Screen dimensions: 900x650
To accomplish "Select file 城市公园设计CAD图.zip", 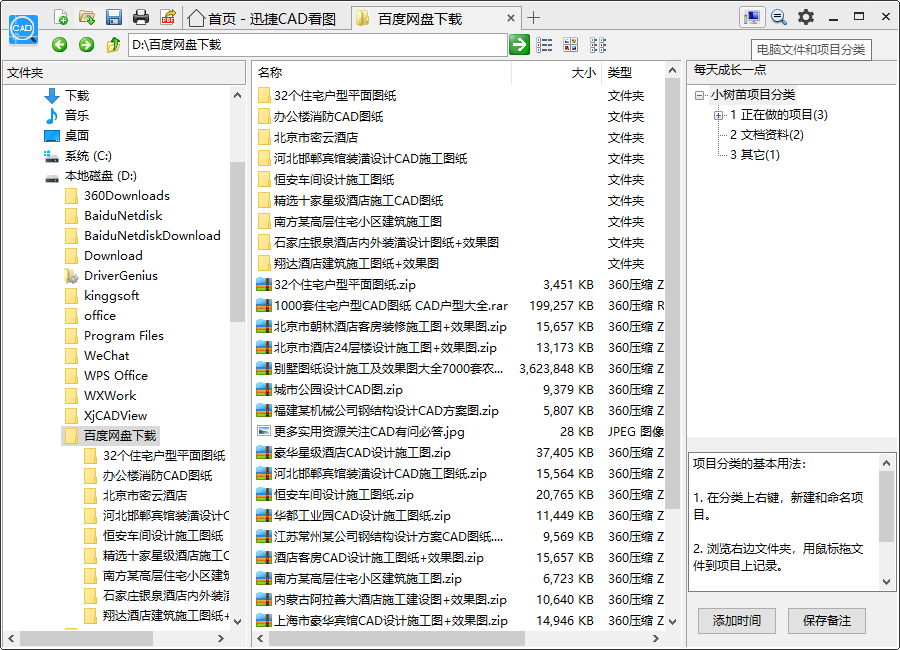I will point(338,390).
